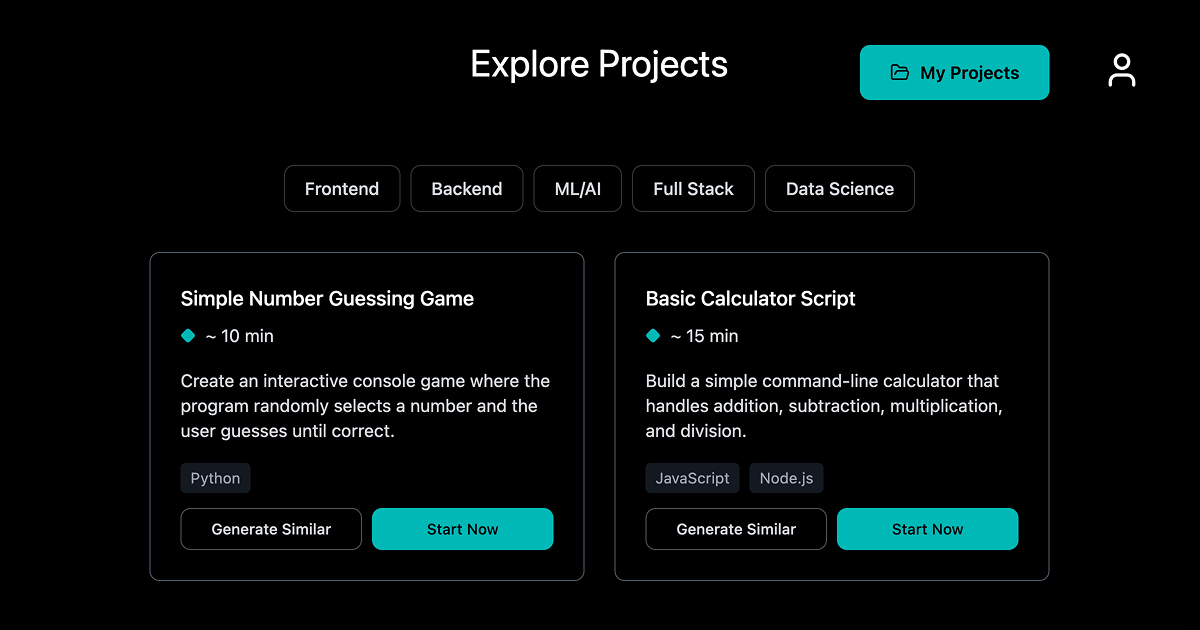Click the teal diamond icon on Number Guessing card

click(187, 336)
